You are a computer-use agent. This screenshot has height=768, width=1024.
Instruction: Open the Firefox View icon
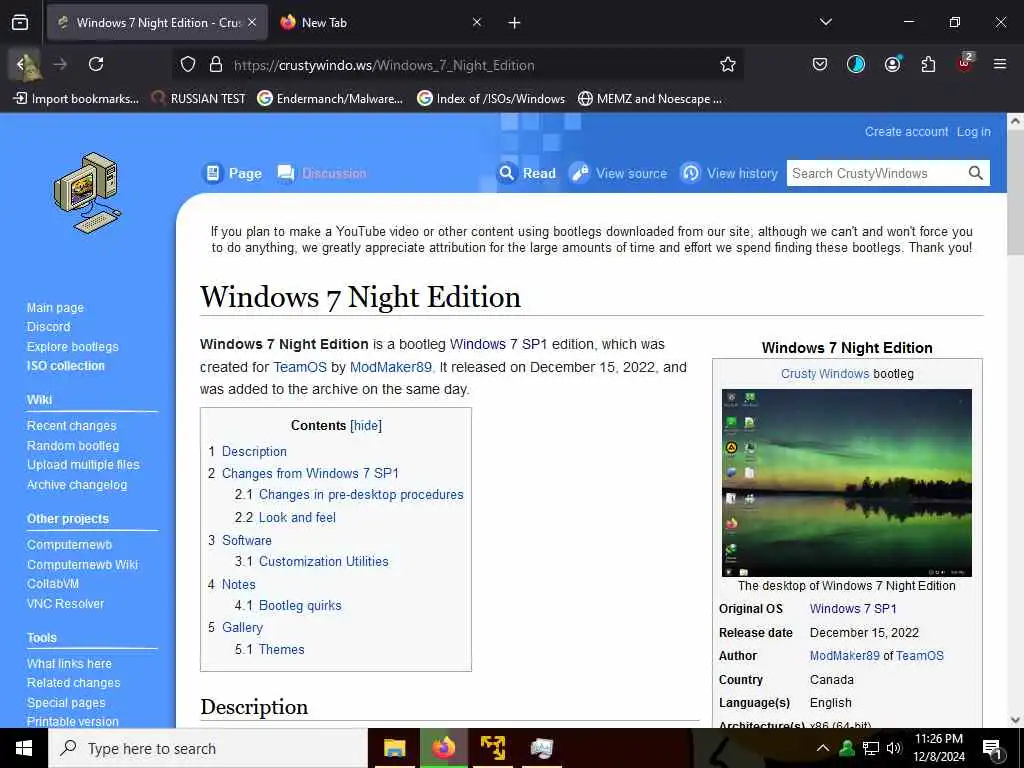tap(20, 22)
